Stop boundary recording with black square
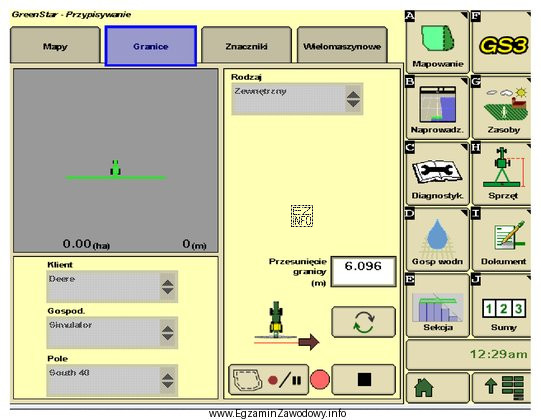This screenshot has height=420, width=541. coord(363,379)
